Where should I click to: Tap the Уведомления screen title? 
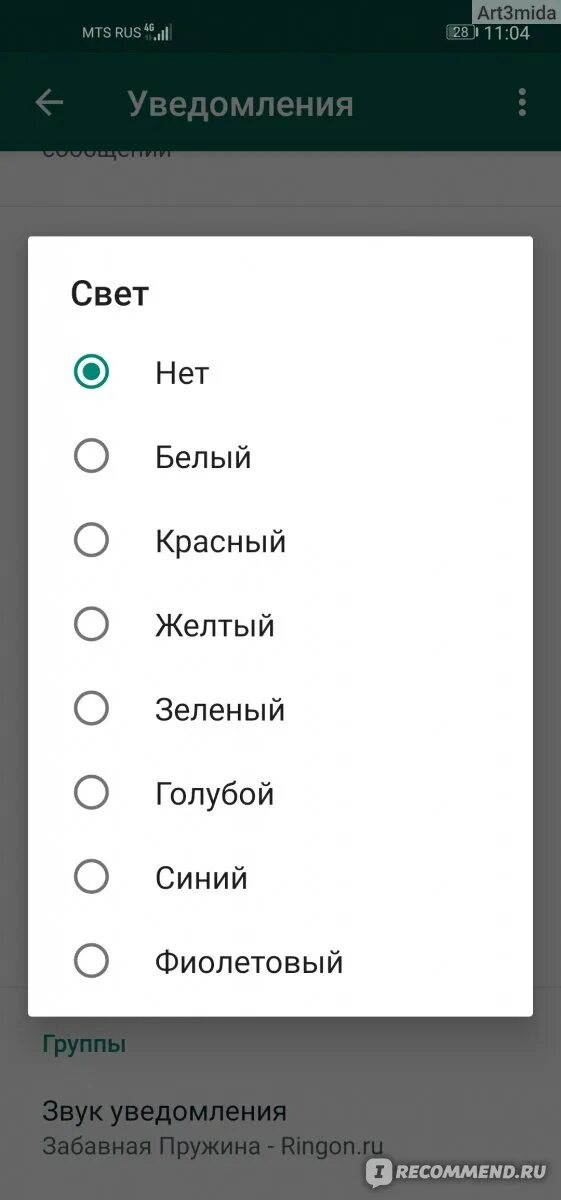pos(240,103)
